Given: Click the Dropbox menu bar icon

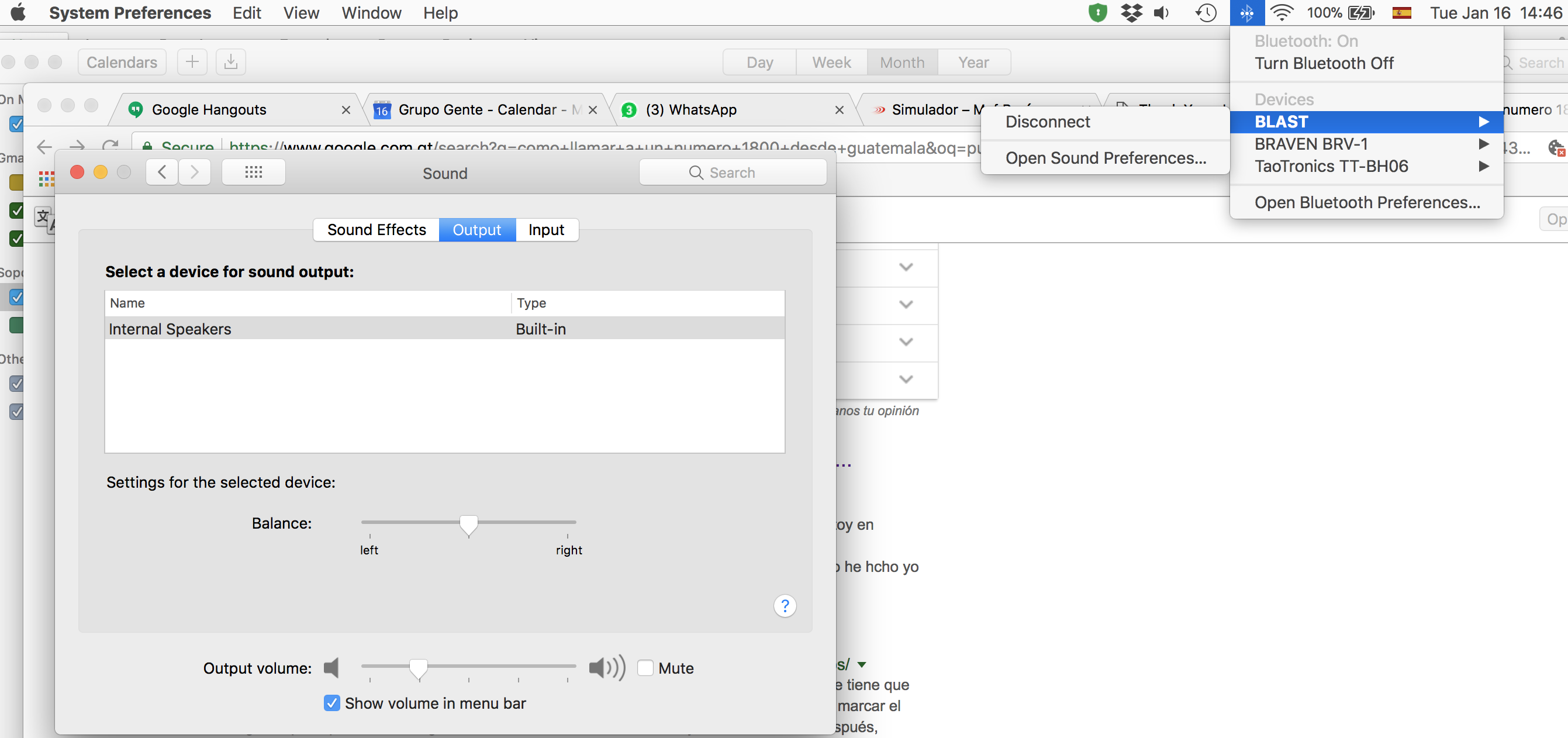Looking at the screenshot, I should 1131,13.
